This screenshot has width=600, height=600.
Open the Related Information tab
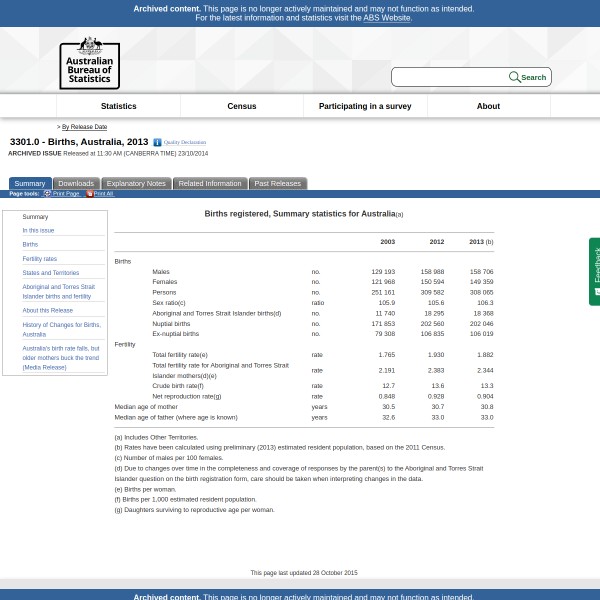tap(210, 184)
